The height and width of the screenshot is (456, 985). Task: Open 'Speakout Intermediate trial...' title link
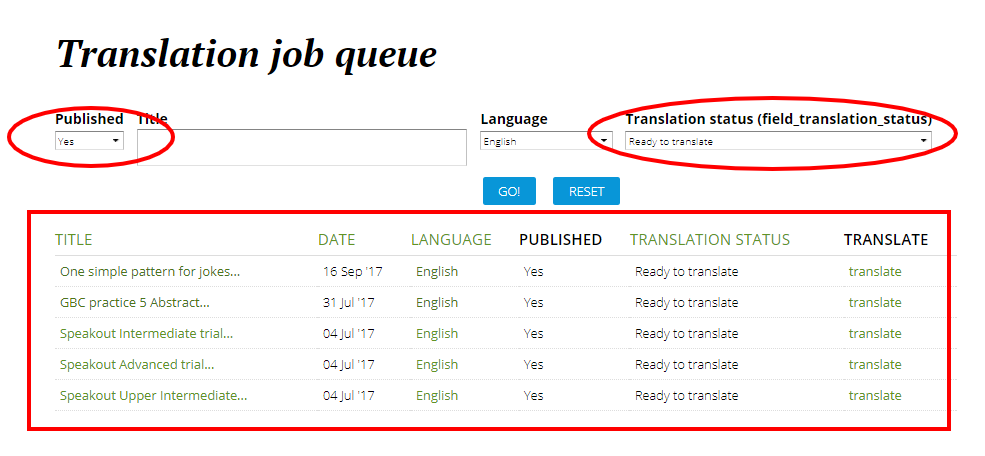[146, 333]
